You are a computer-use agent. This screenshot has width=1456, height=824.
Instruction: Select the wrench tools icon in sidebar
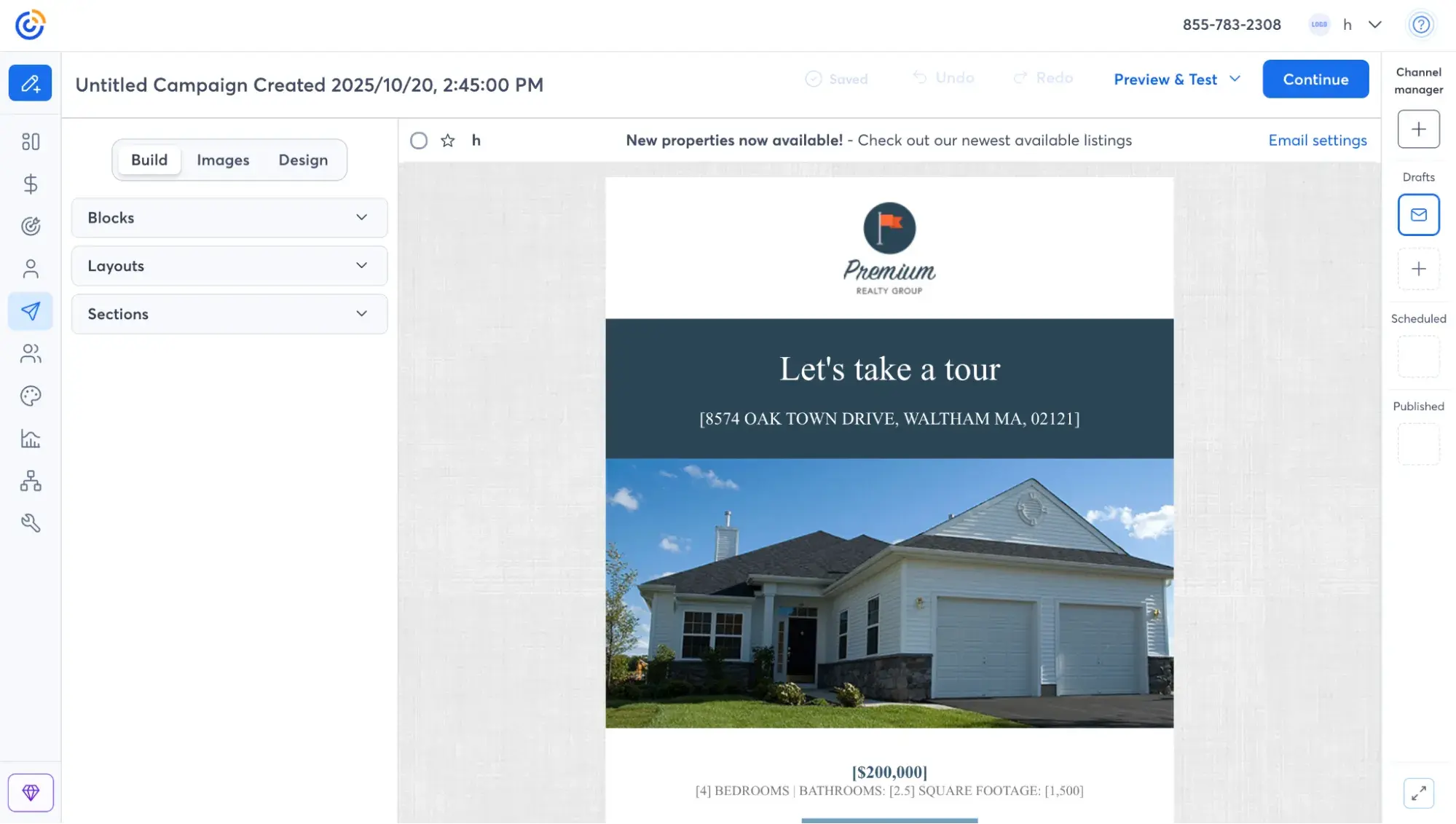click(x=30, y=523)
